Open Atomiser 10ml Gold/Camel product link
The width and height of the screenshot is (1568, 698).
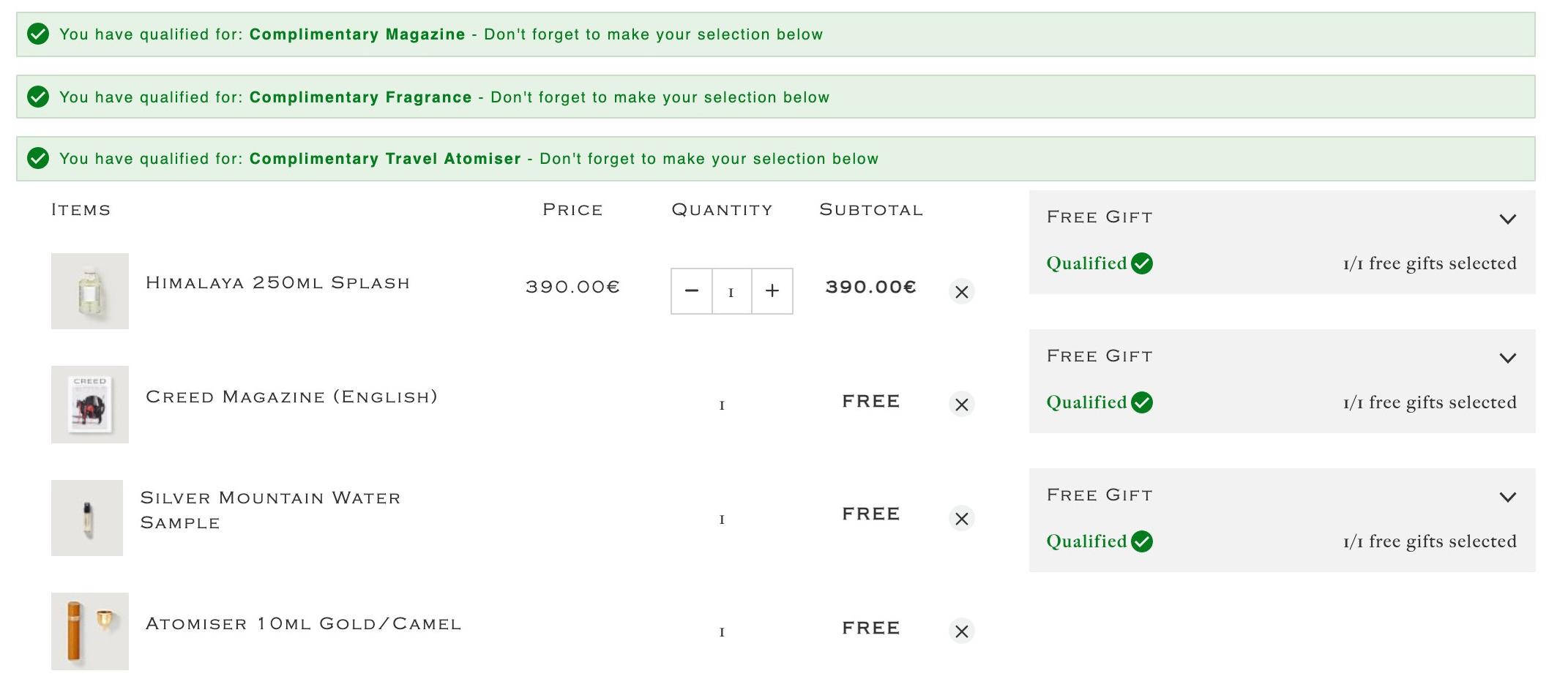pos(303,624)
